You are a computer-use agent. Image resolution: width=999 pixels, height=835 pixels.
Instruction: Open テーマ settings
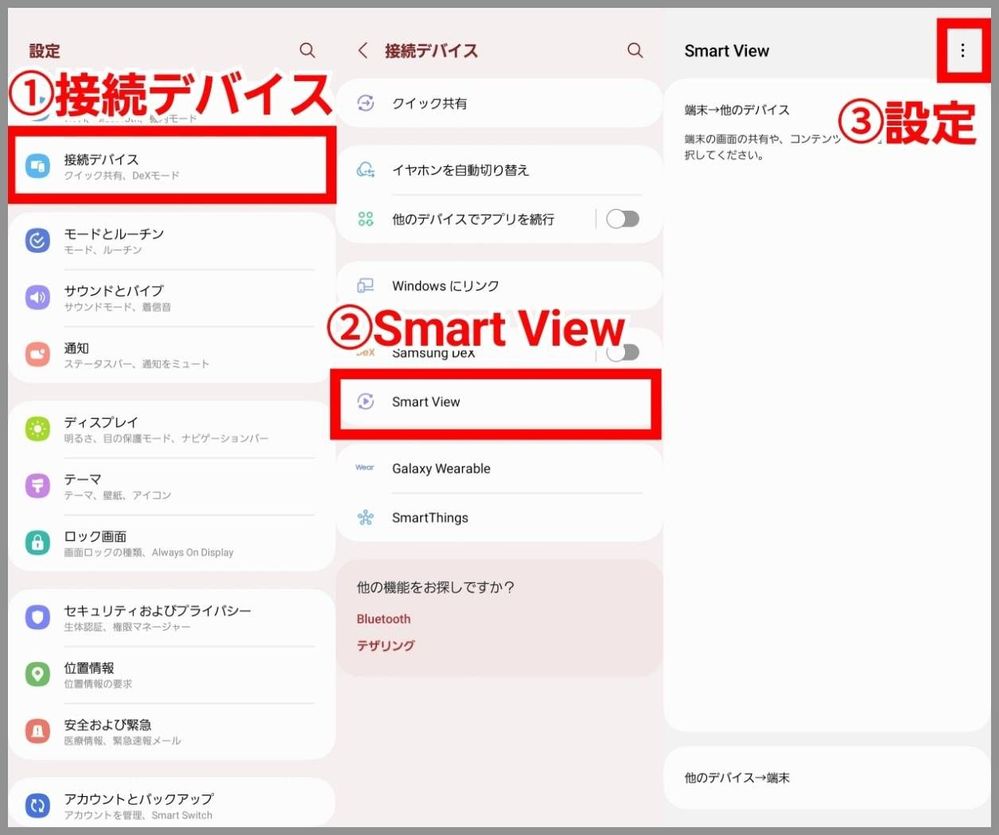pyautogui.click(x=172, y=485)
